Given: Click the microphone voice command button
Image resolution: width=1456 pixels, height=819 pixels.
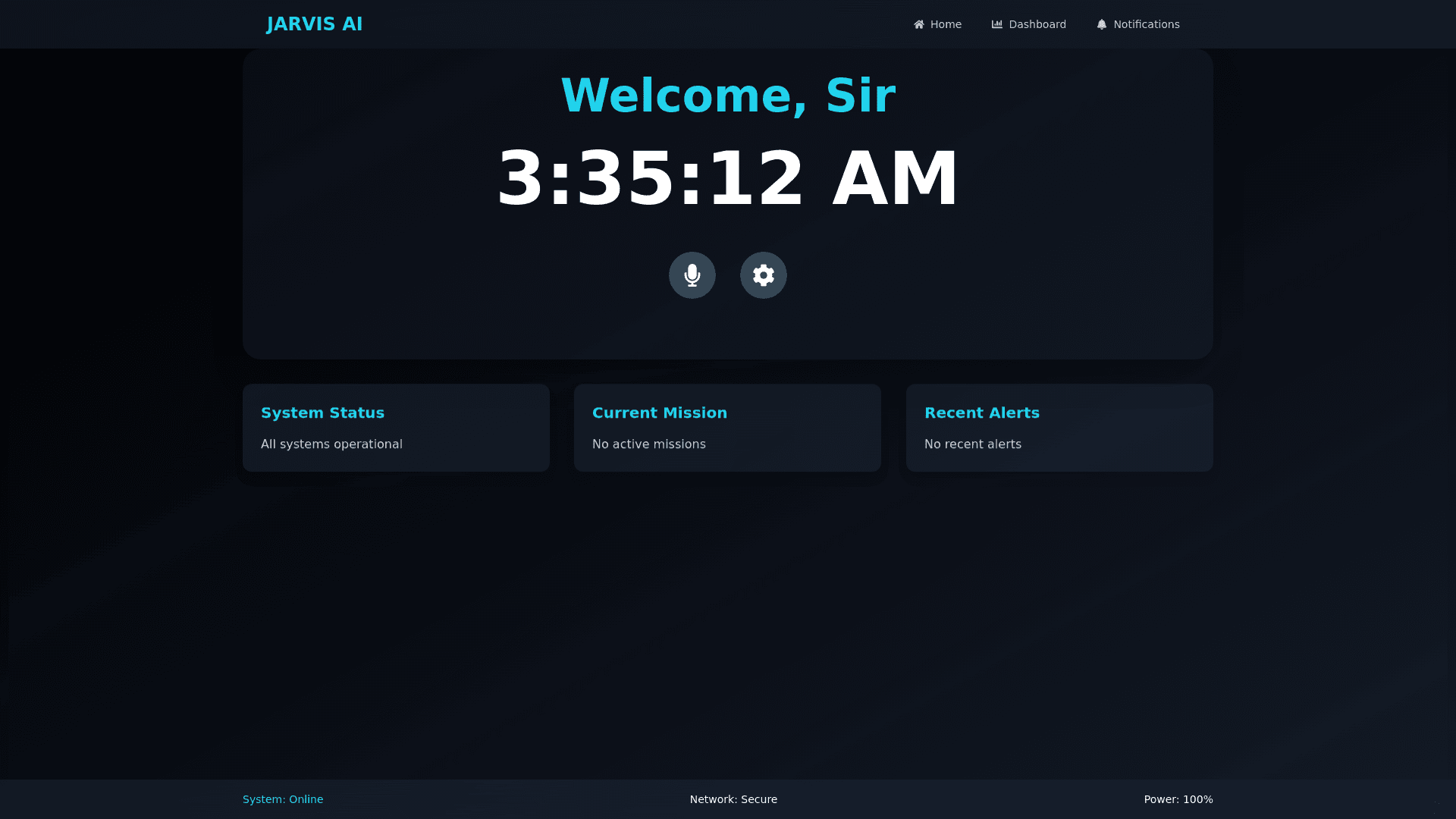Looking at the screenshot, I should (x=692, y=275).
